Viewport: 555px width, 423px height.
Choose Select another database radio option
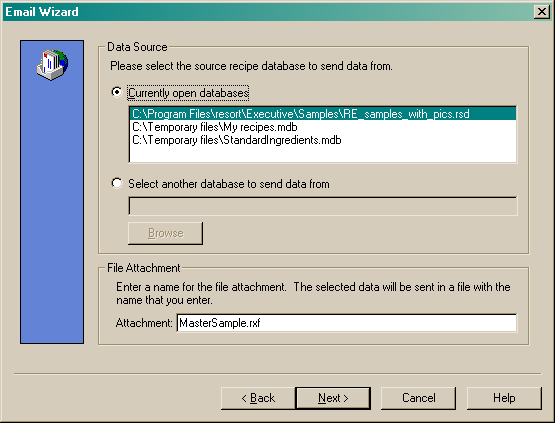116,183
